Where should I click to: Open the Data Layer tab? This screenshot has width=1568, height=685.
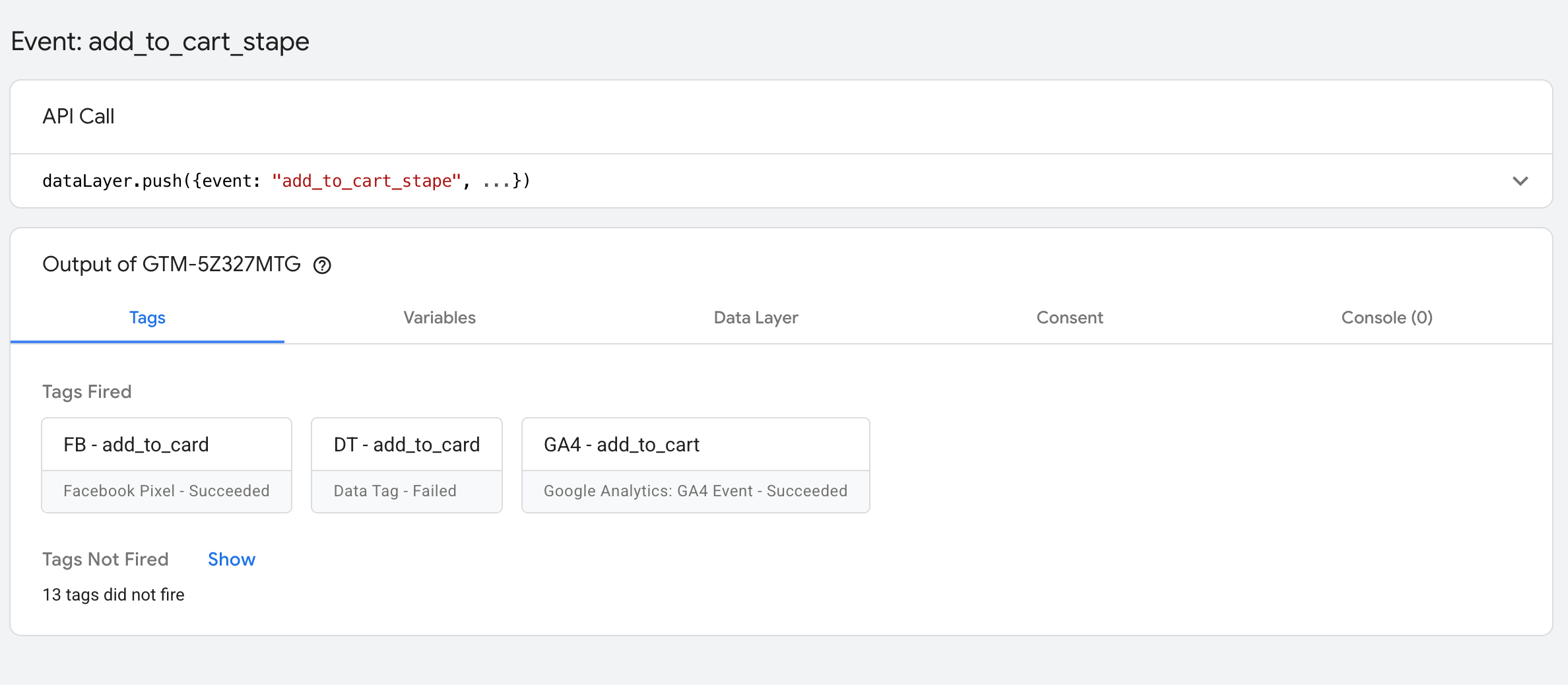pos(756,317)
